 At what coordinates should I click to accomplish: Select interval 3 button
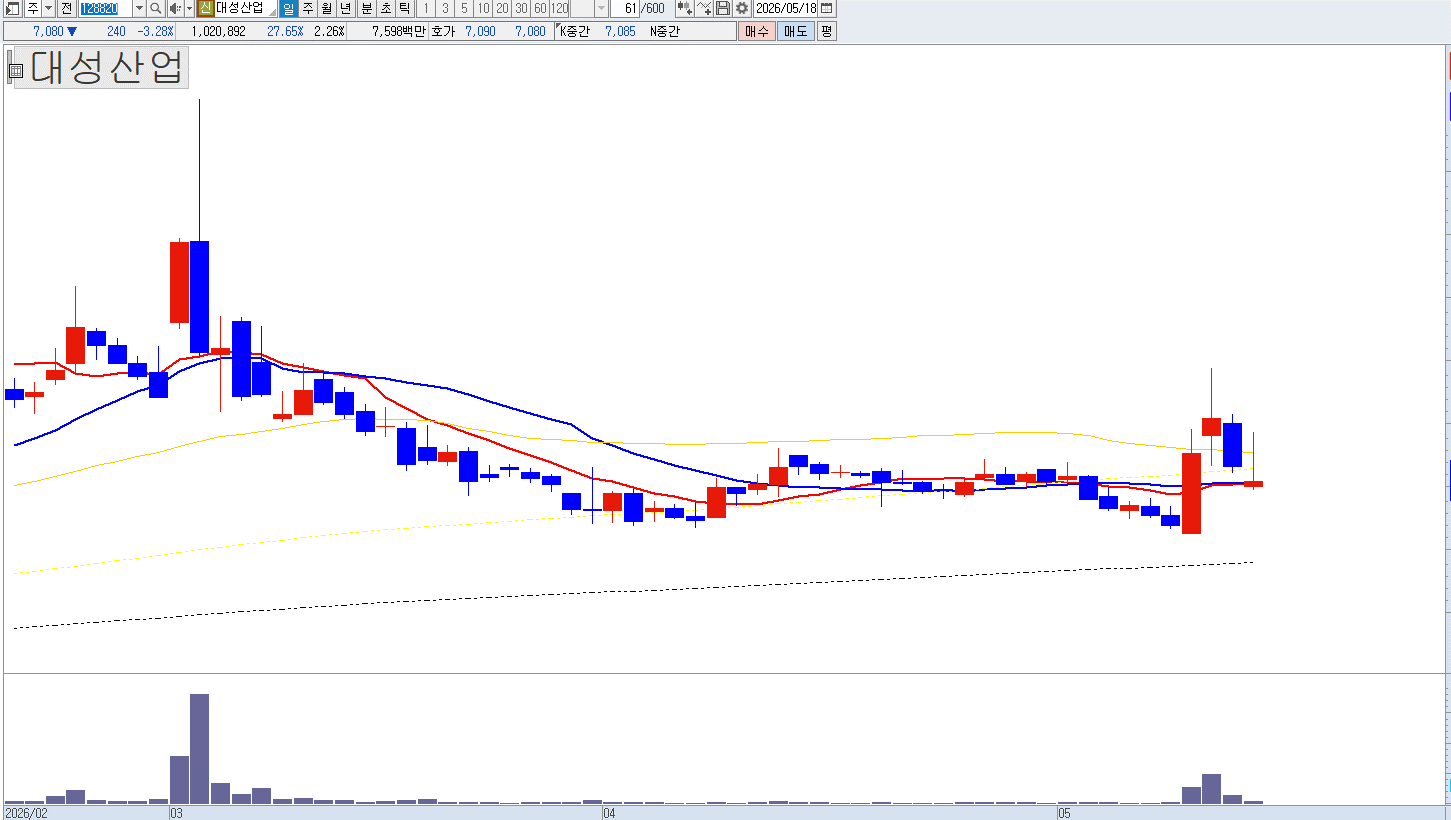click(x=446, y=8)
